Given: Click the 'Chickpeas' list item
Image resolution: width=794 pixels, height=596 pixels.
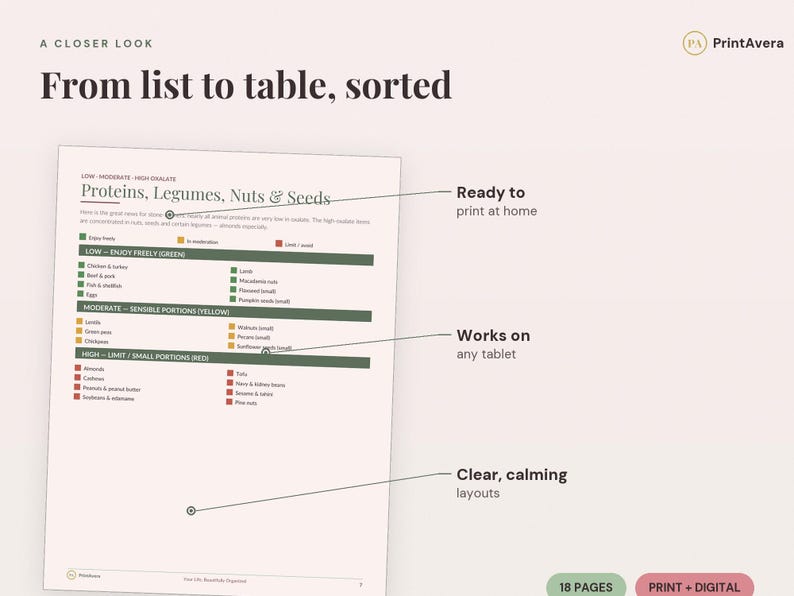Looking at the screenshot, I should (x=92, y=341).
